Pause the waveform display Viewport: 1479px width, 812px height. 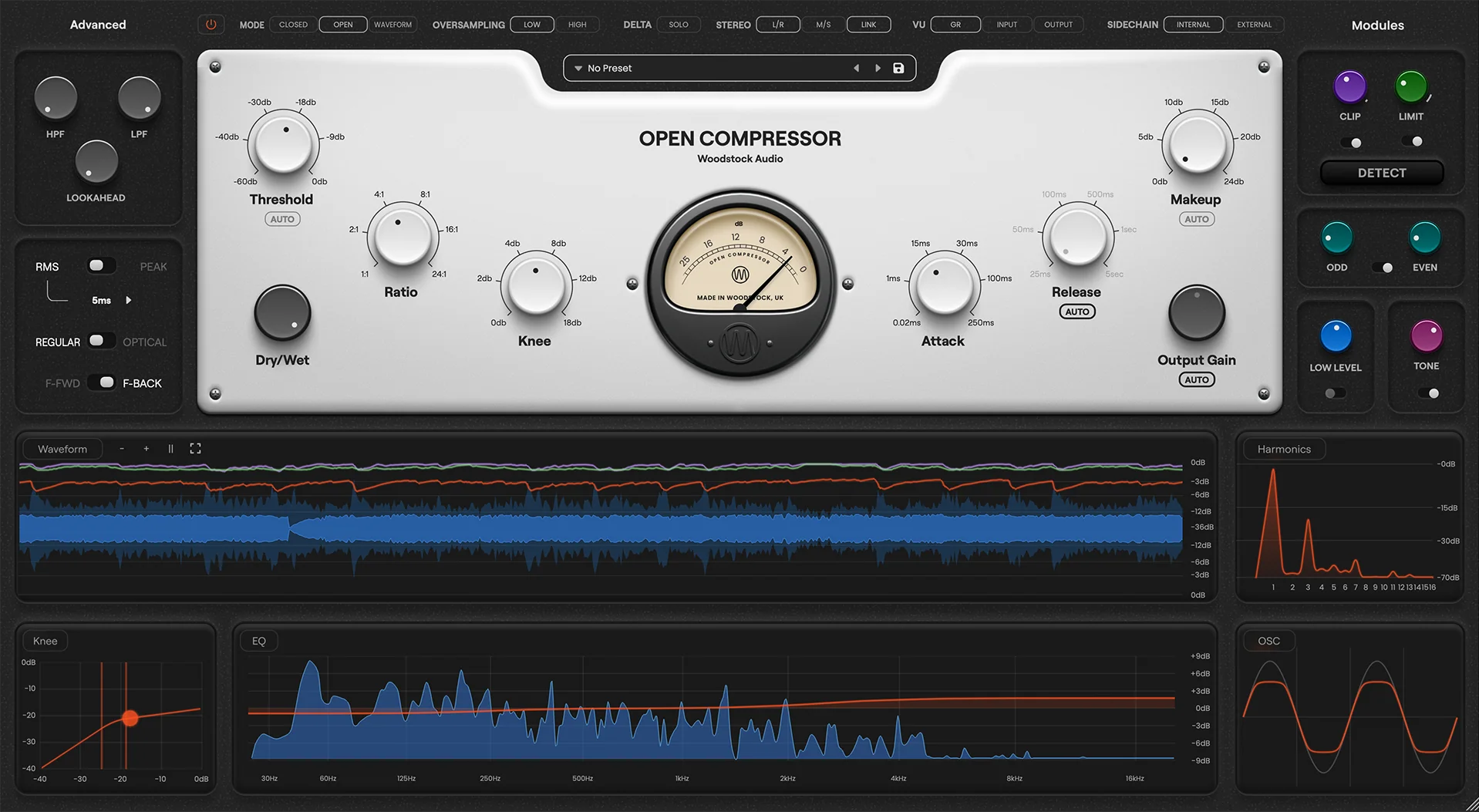[x=170, y=448]
